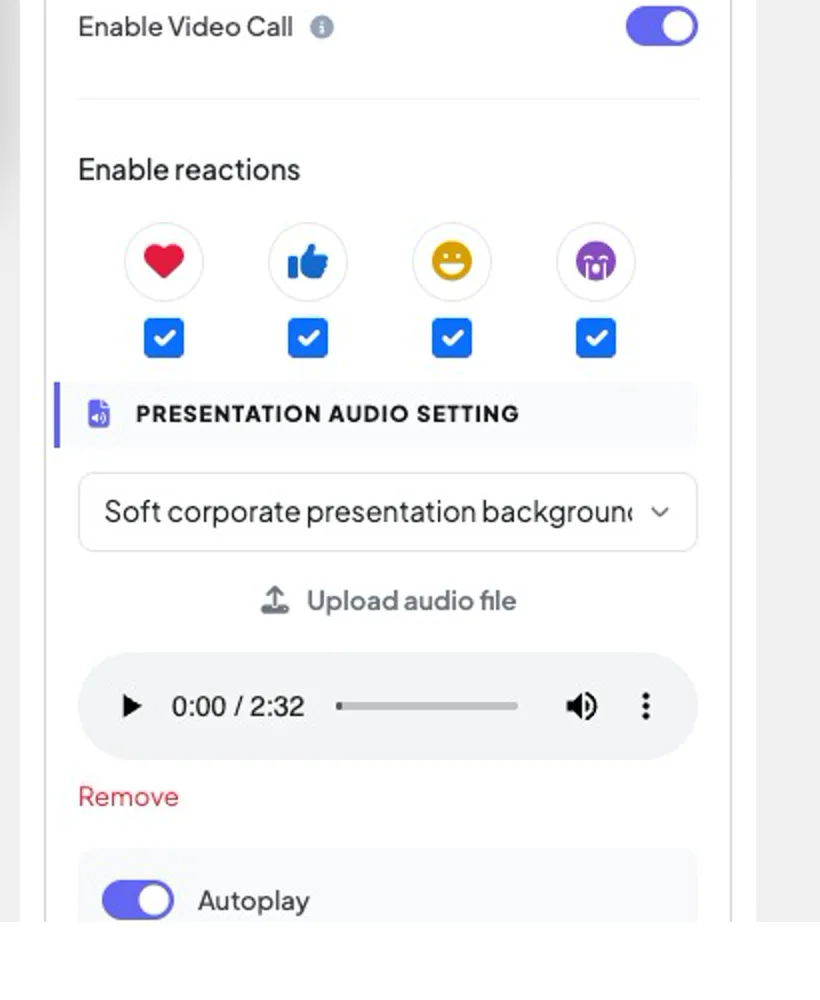Screen dimensions: 820x1000
Task: Select the yellow smiling face reaction icon
Action: pyautogui.click(x=452, y=261)
